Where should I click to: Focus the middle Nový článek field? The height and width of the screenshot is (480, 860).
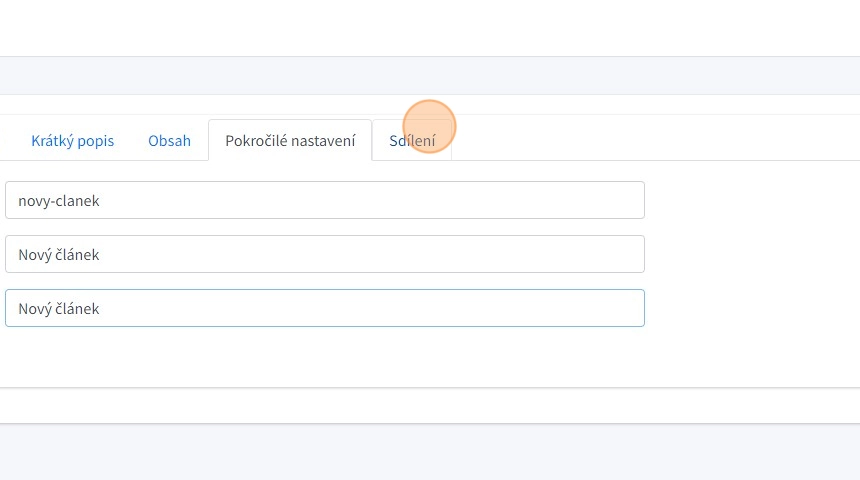pos(324,254)
